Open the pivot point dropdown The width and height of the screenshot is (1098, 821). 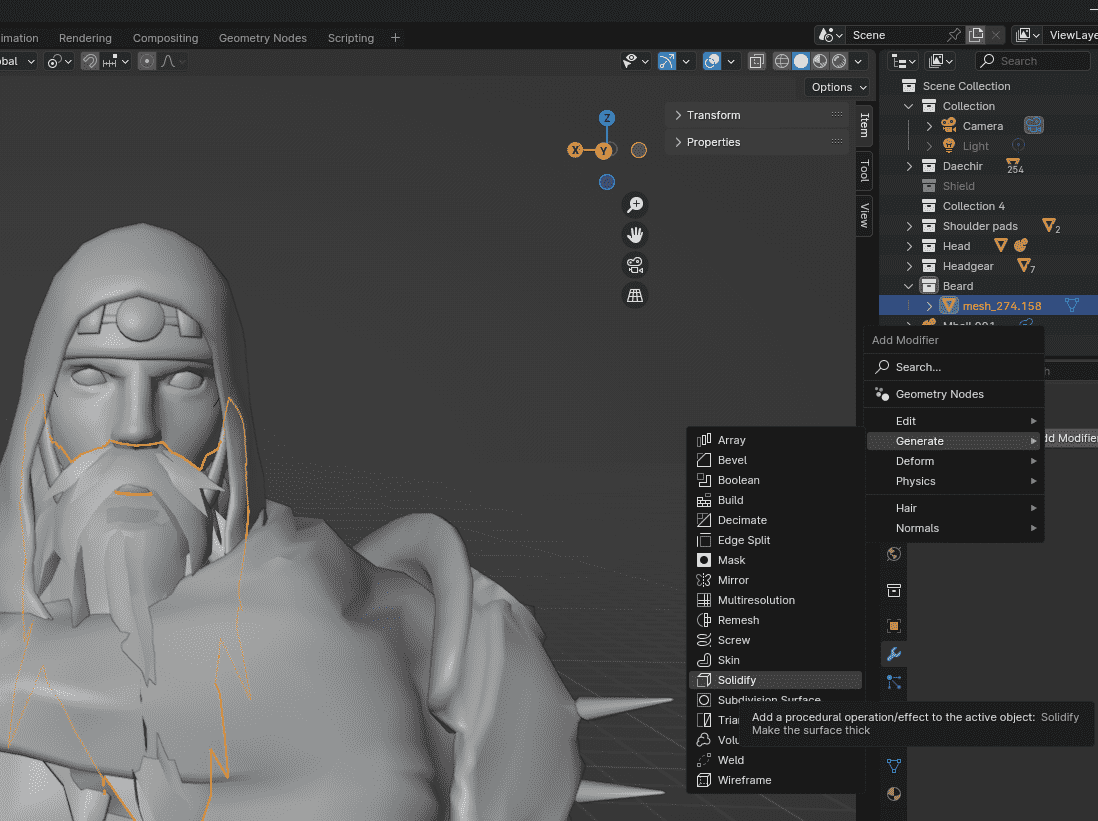(59, 62)
